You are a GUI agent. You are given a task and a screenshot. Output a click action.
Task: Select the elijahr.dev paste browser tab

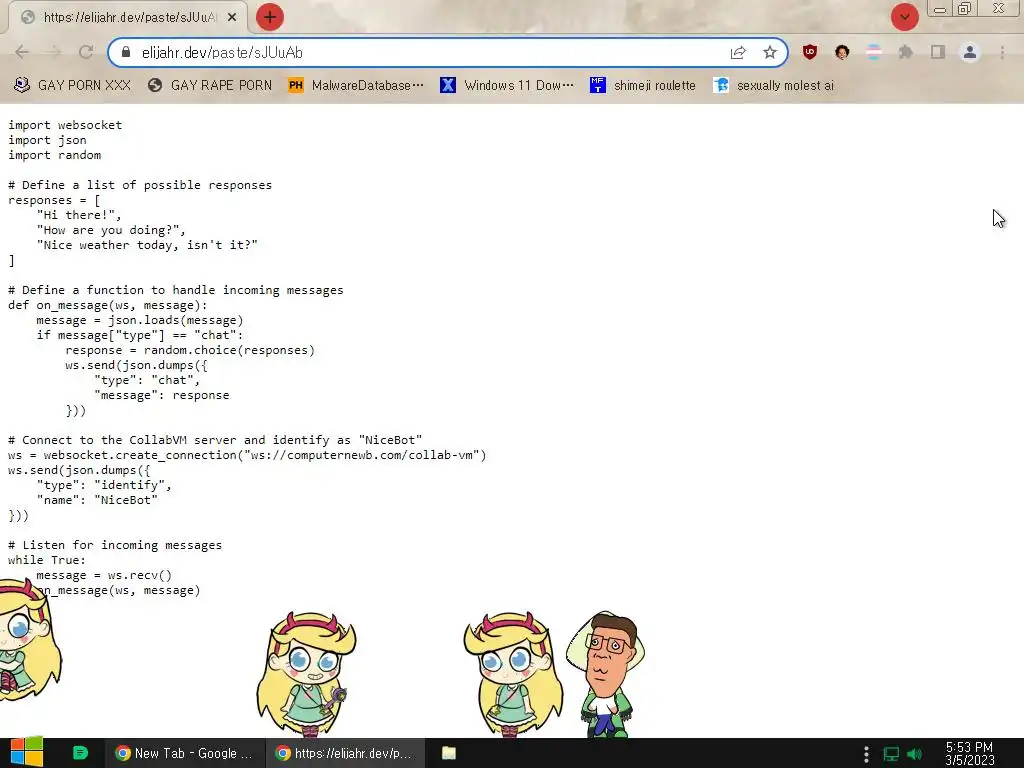point(127,18)
